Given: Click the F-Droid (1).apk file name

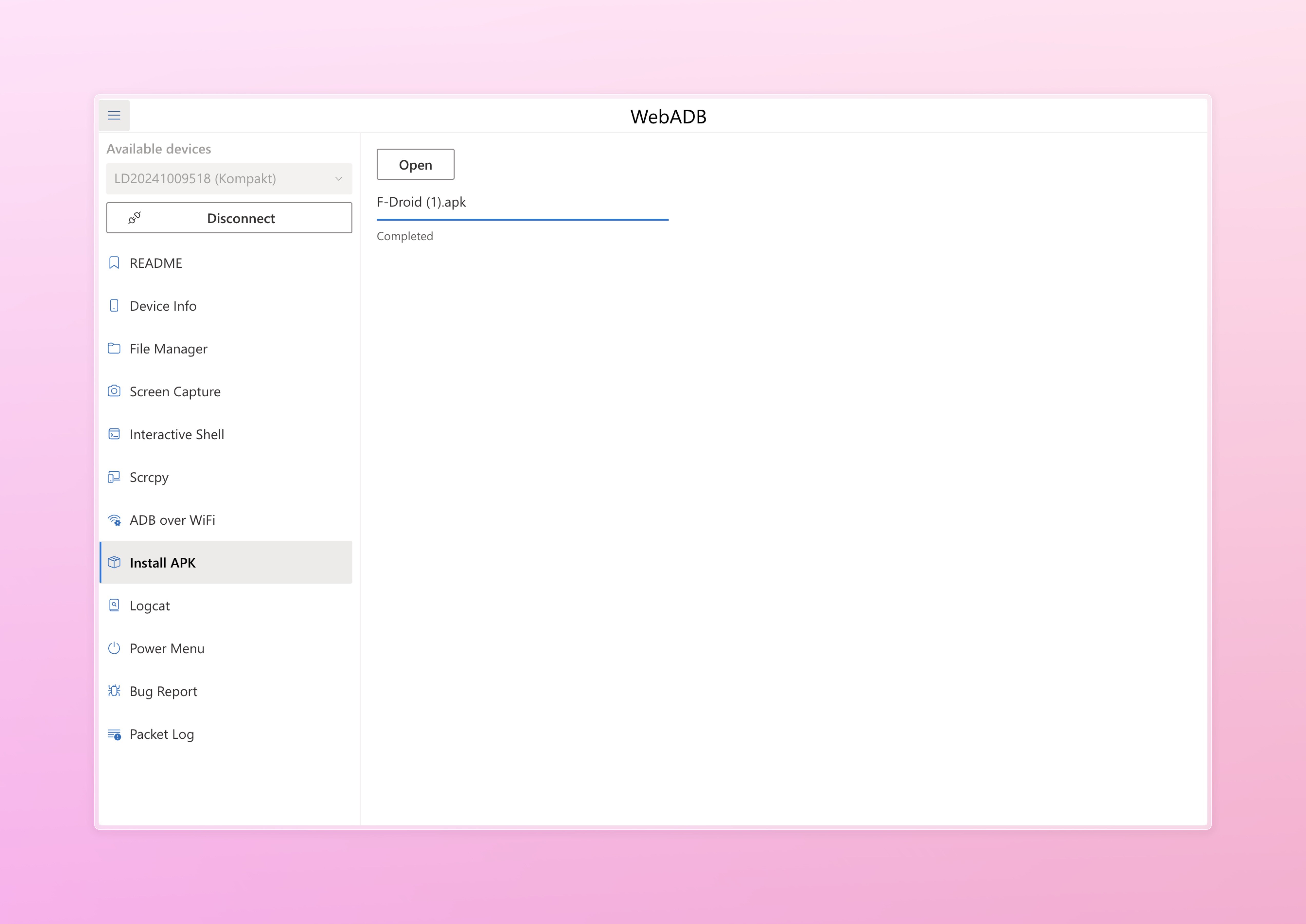Looking at the screenshot, I should point(421,202).
